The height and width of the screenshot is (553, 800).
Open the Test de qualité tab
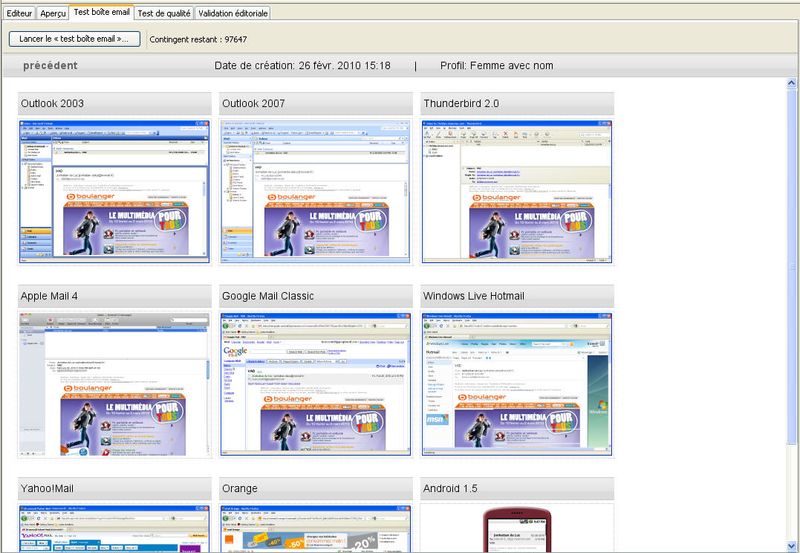[x=164, y=13]
